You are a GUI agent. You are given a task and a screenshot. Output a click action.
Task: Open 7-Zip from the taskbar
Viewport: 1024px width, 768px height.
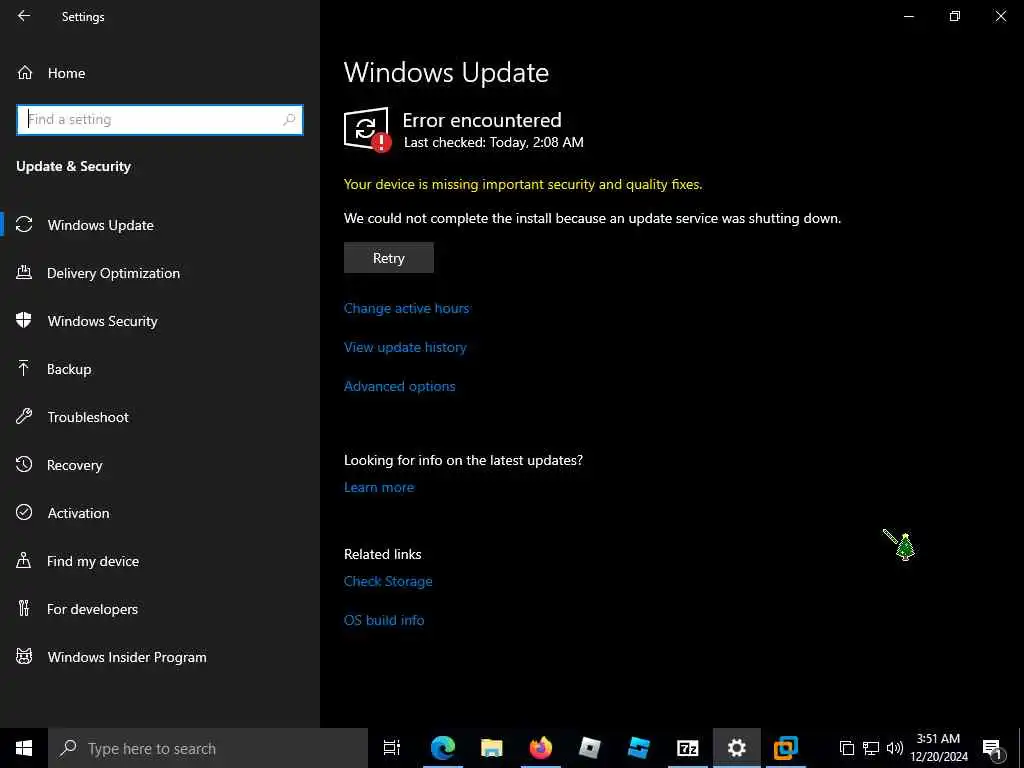[688, 748]
